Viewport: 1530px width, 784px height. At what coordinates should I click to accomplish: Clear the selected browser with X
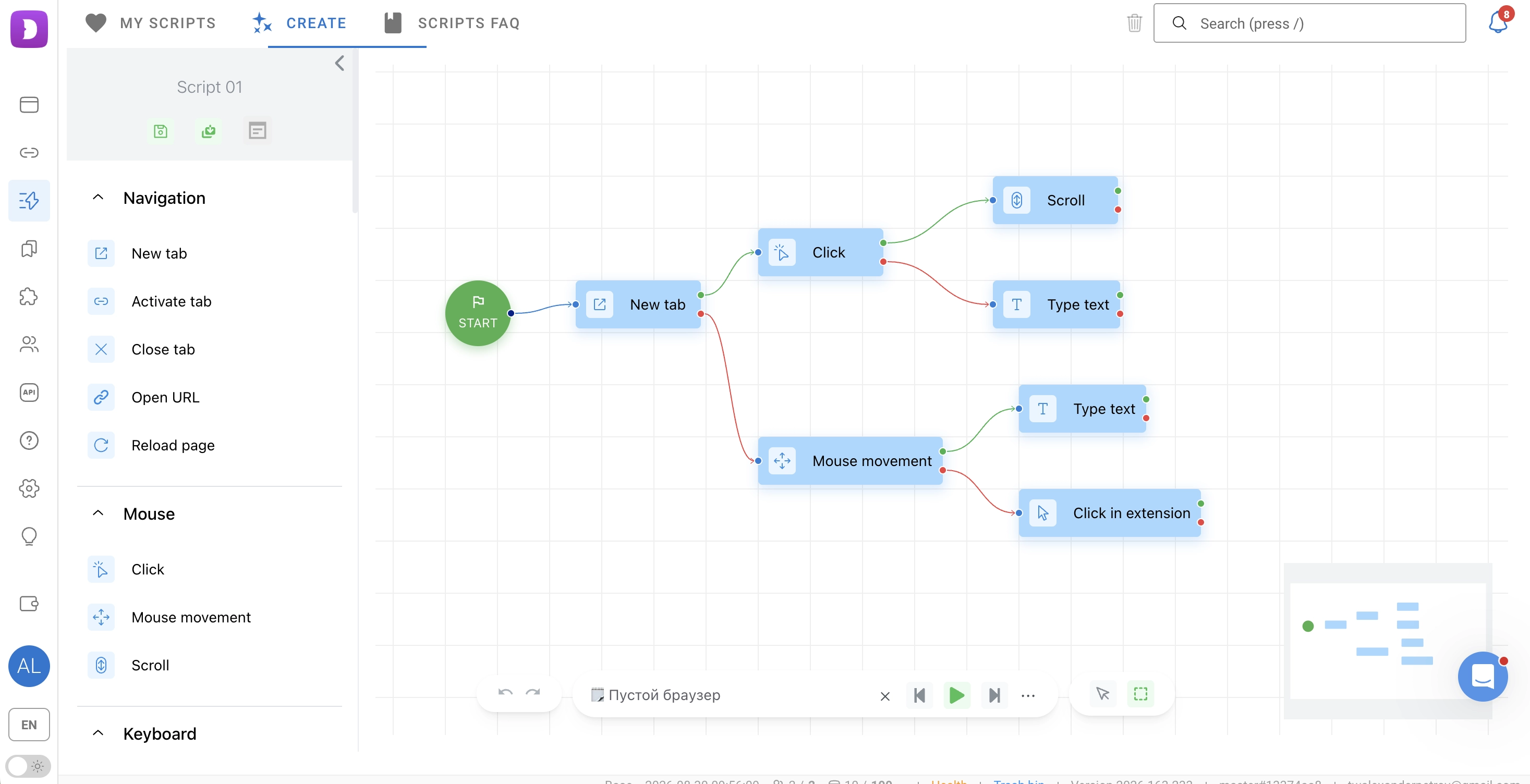pos(885,696)
